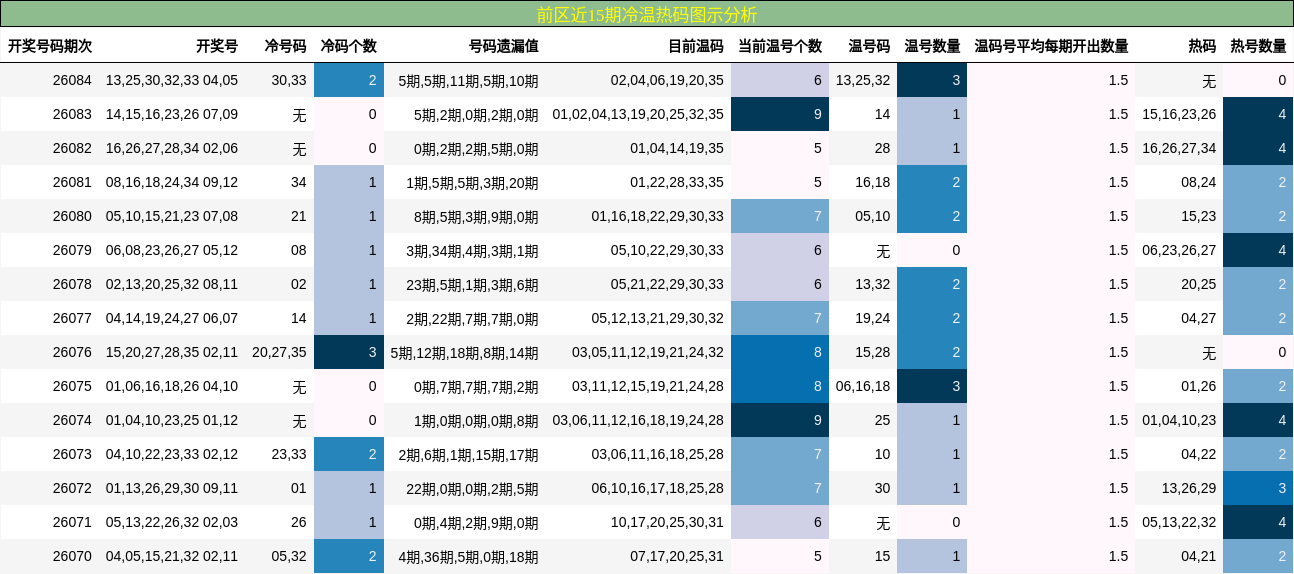Click winning numbers 14,15,16,23,26 07,09
This screenshot has height=574, width=1294.
(x=172, y=114)
